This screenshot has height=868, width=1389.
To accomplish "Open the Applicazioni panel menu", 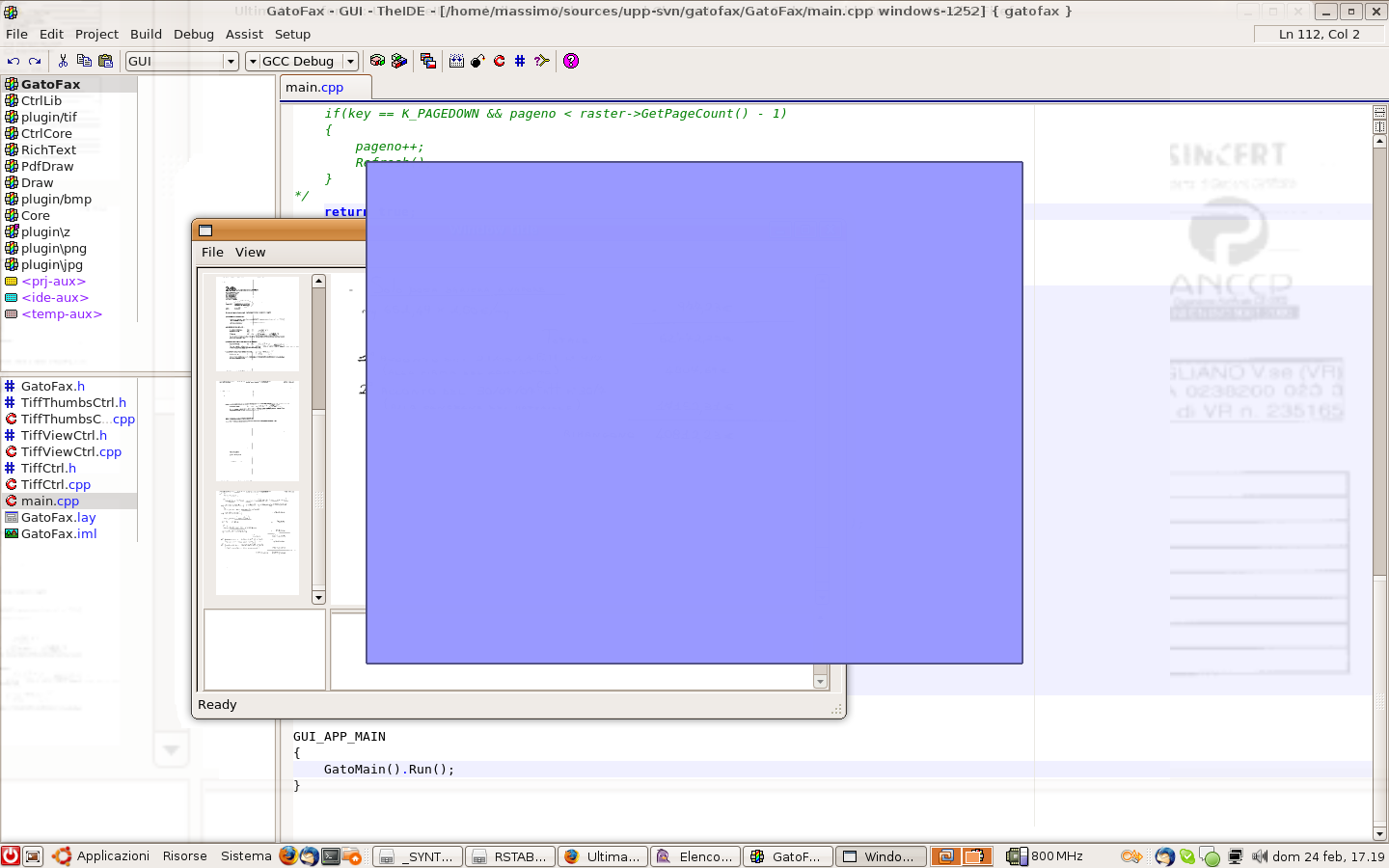I will click(113, 855).
